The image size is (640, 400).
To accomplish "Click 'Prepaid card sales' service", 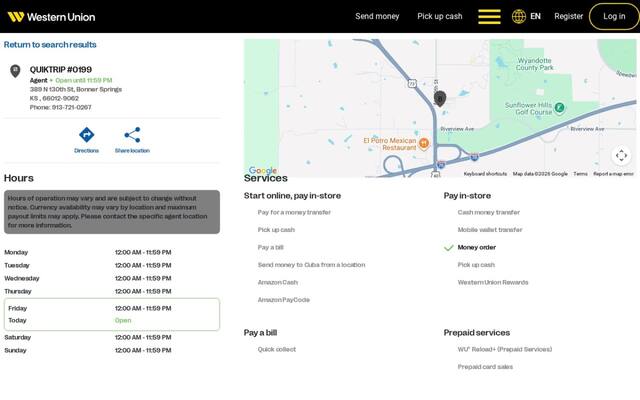I will [x=485, y=367].
